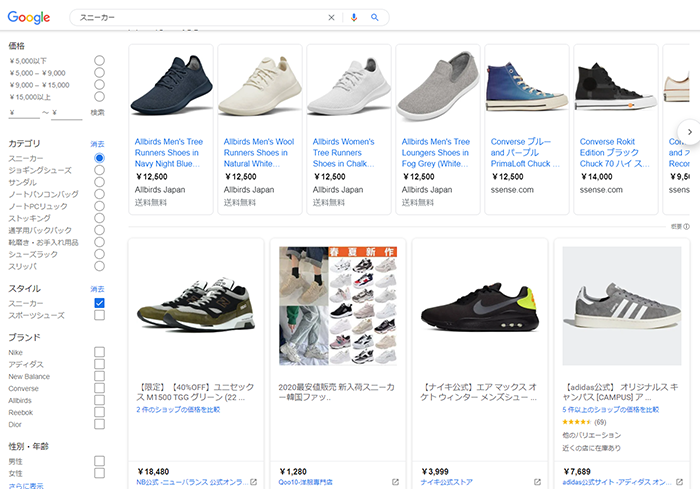Click New Balance M1500 green sneaker image
Image resolution: width=700 pixels, height=496 pixels.
(196, 305)
